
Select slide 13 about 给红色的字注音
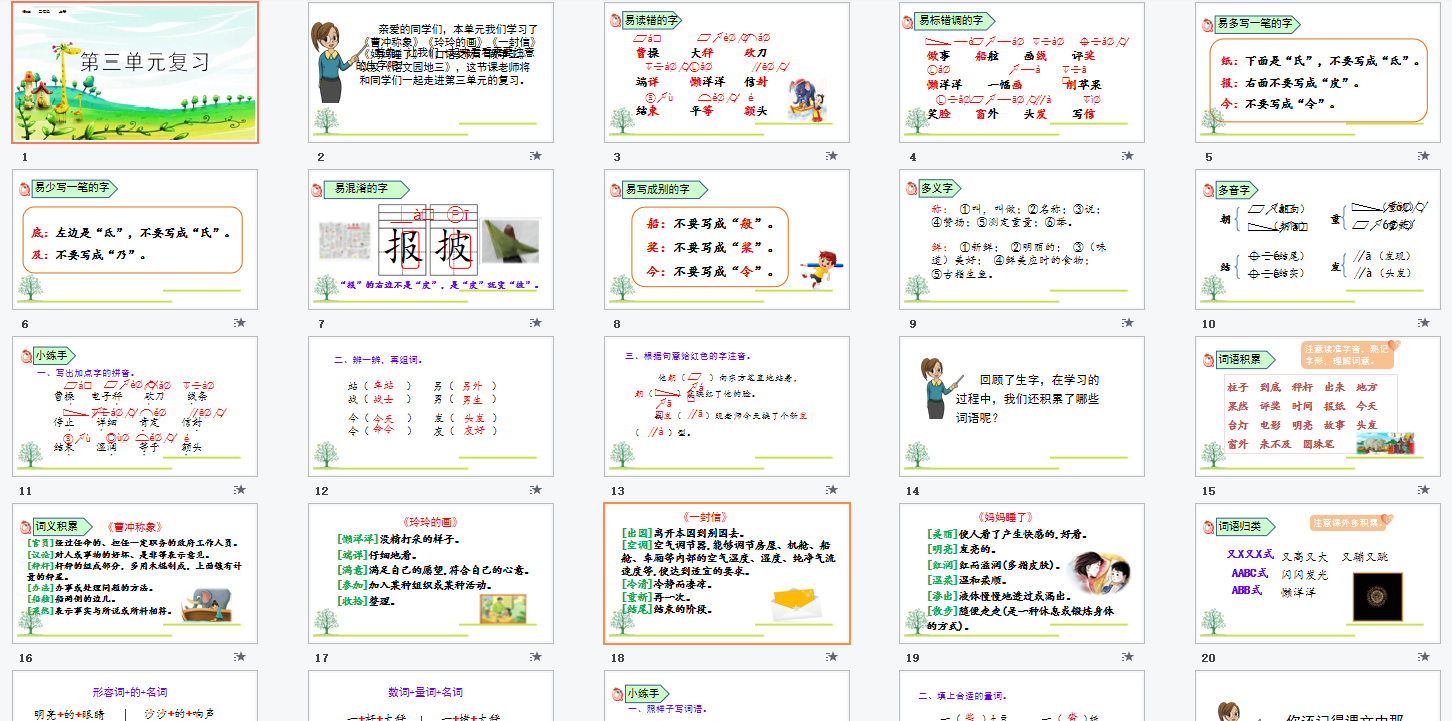727,406
